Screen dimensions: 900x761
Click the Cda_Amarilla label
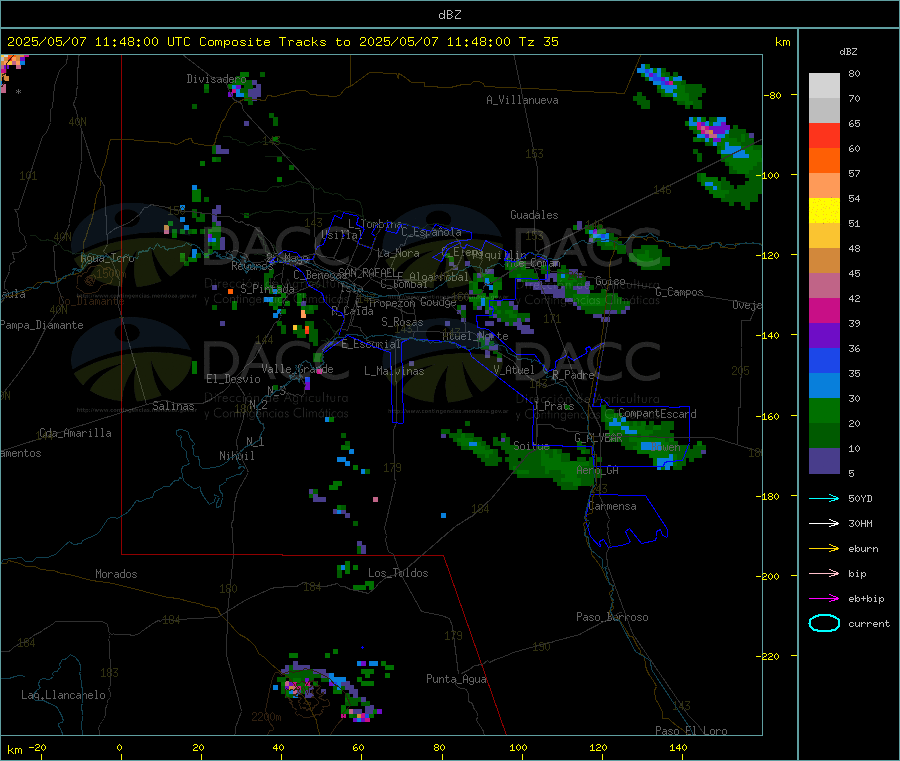[x=75, y=433]
